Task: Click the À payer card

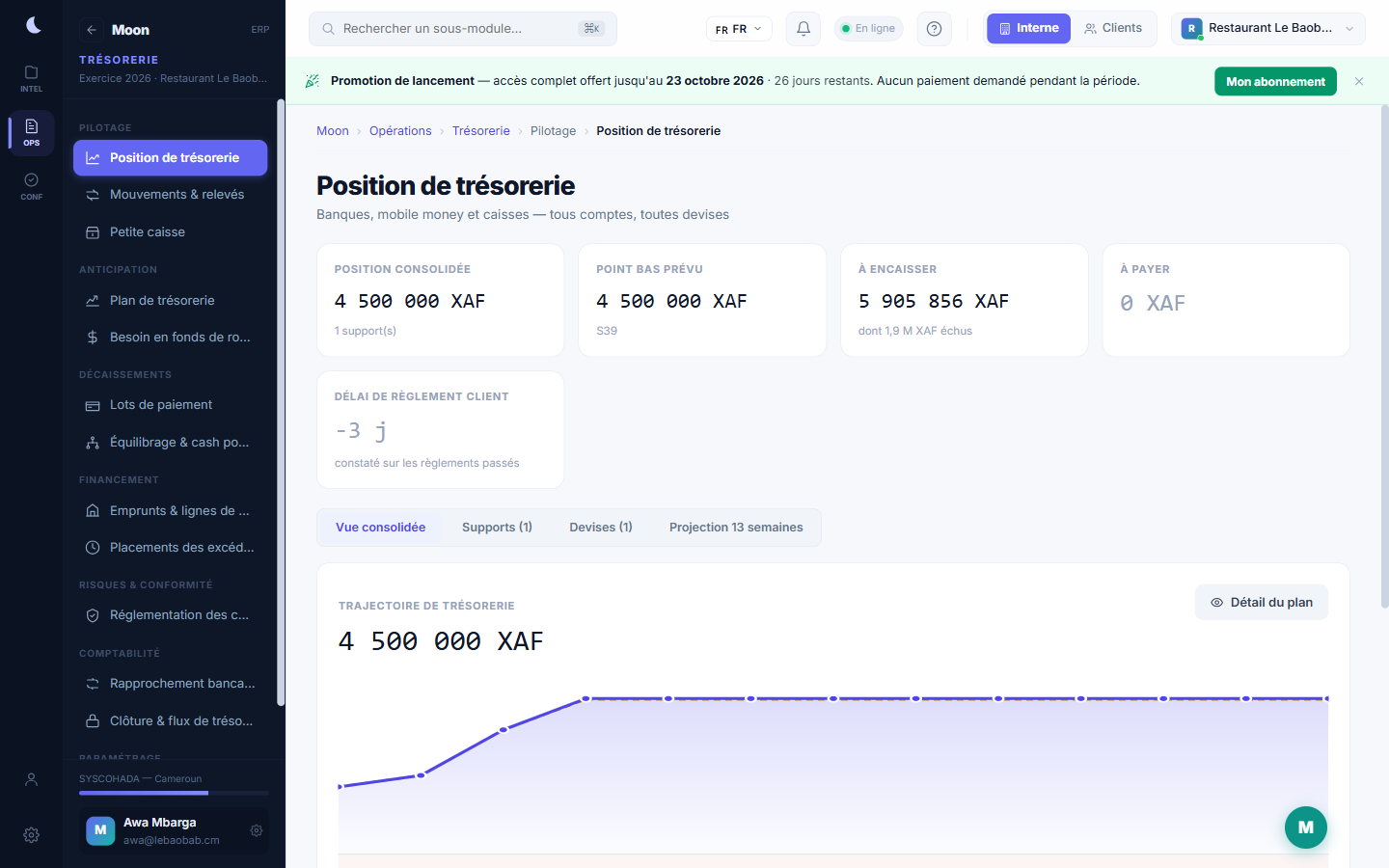Action: (x=1226, y=300)
